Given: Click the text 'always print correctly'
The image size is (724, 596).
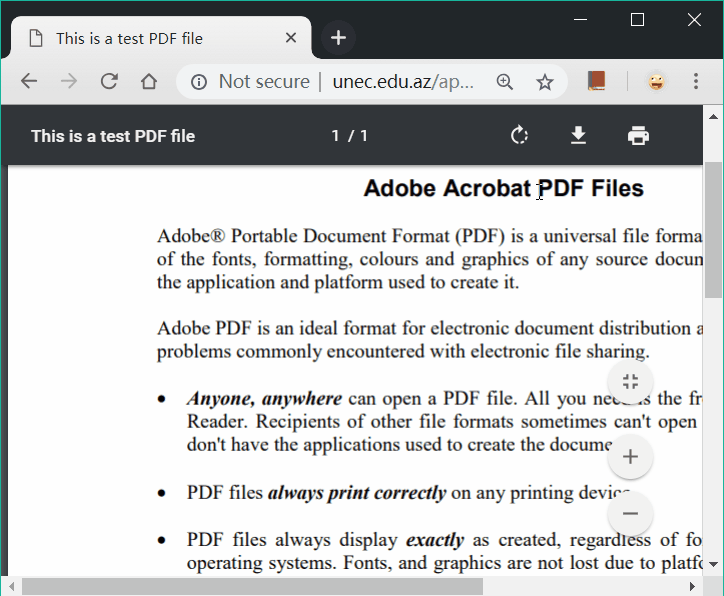Looking at the screenshot, I should 357,493.
